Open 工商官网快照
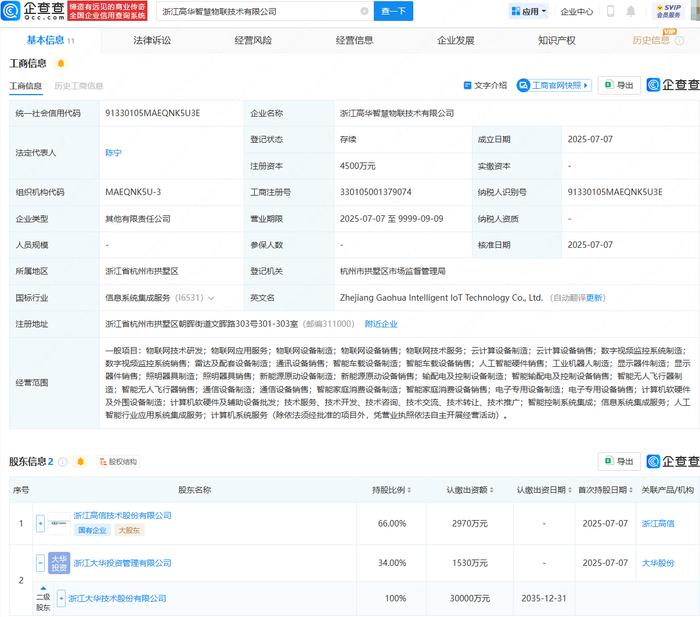Image resolution: width=700 pixels, height=617 pixels. (554, 85)
